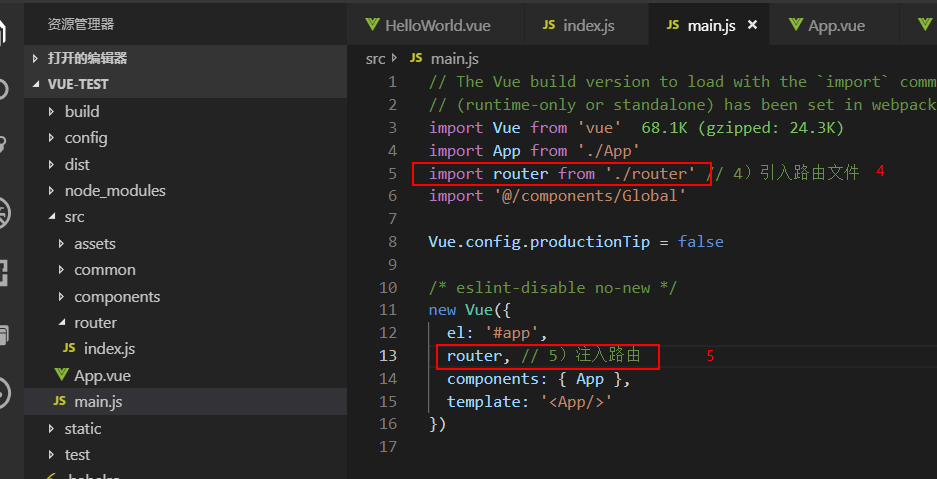Close the main.js editor tab
Viewport: 937px width, 479px height.
[x=752, y=25]
